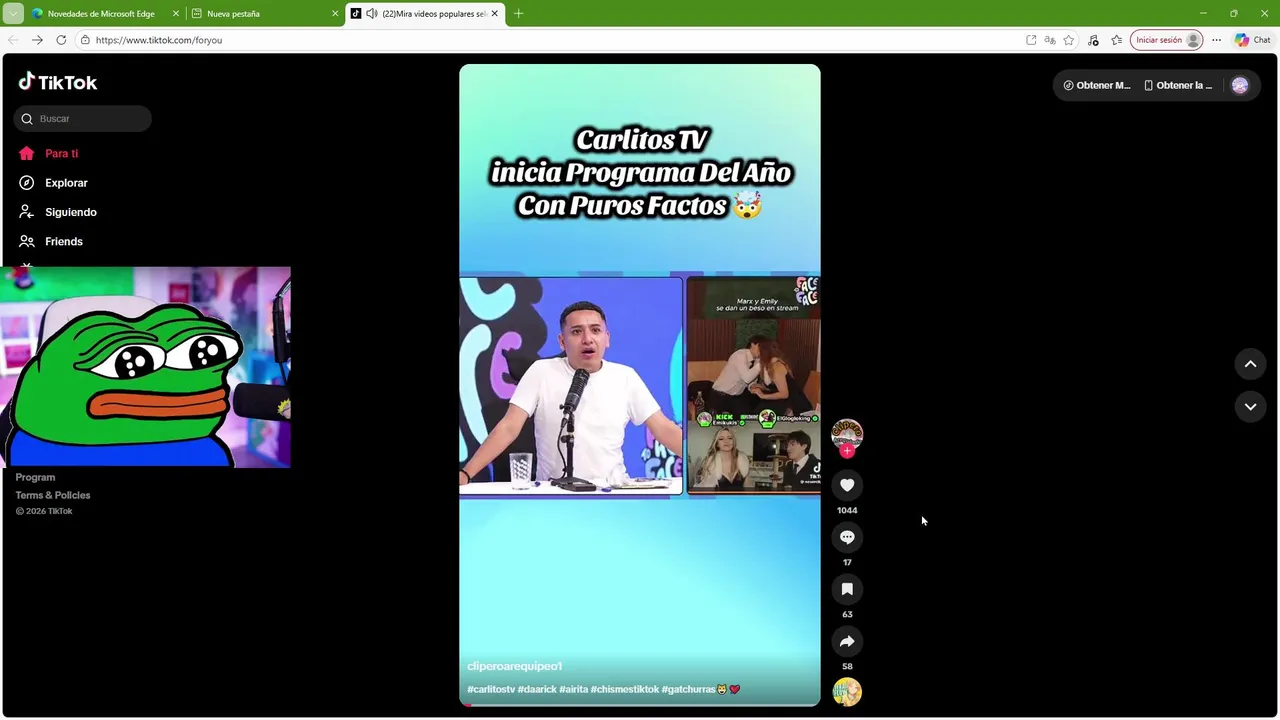Open the spinning sound disc thumbnail
Image resolution: width=1280 pixels, height=720 pixels.
tap(847, 692)
